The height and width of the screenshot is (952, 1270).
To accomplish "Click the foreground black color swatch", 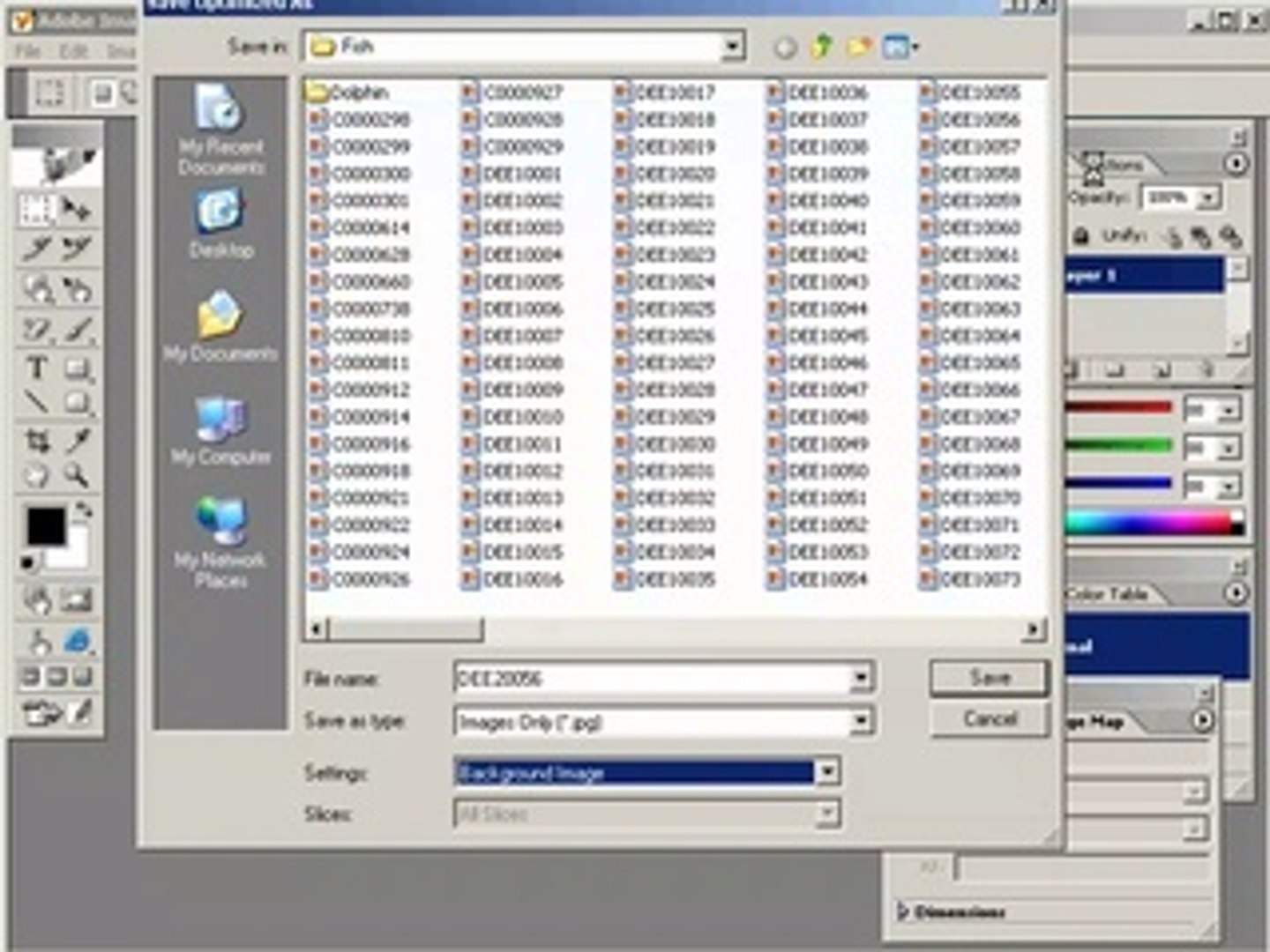I will tap(45, 526).
